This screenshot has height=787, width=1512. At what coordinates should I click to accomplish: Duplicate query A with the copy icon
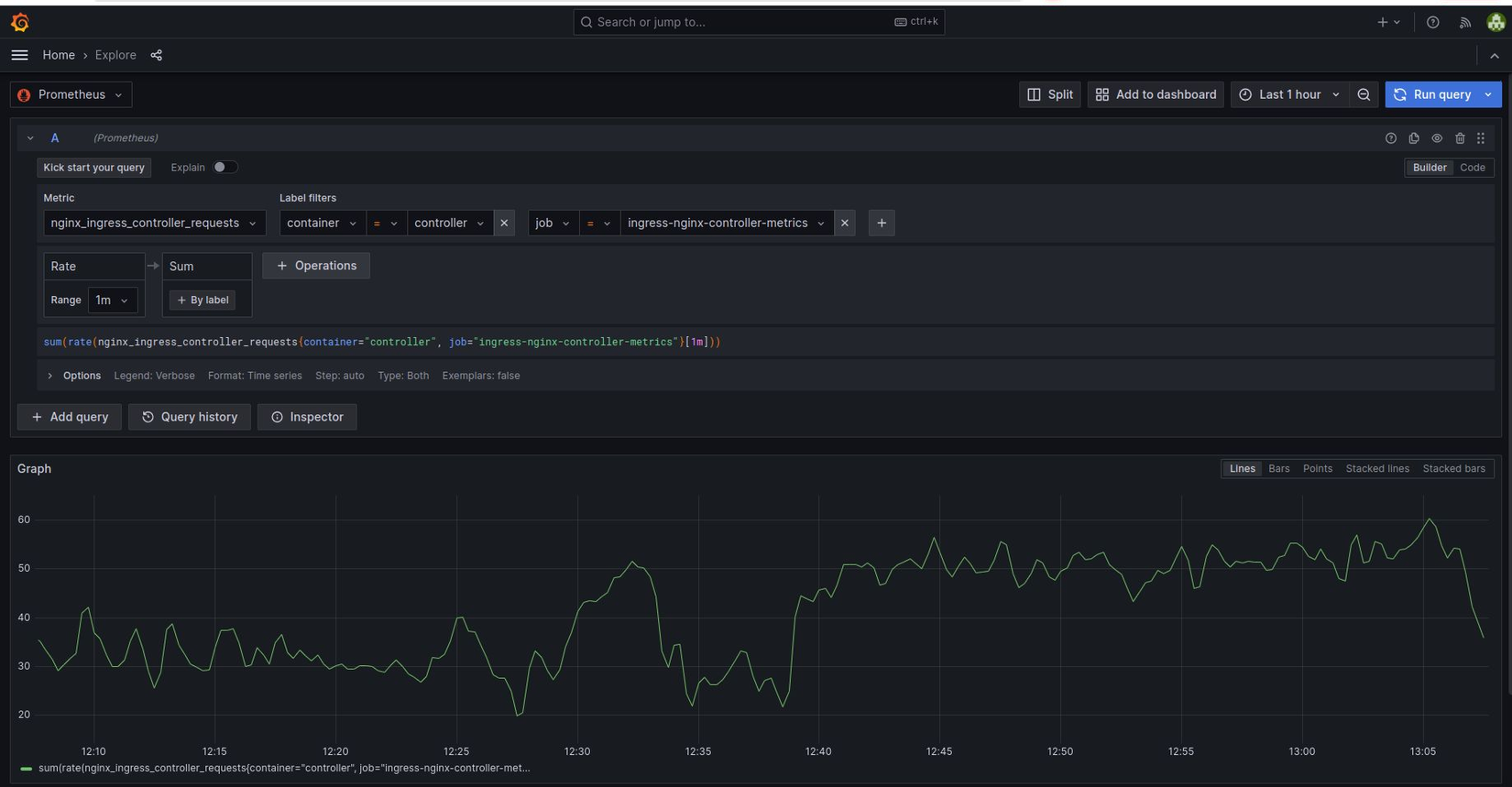click(x=1414, y=138)
